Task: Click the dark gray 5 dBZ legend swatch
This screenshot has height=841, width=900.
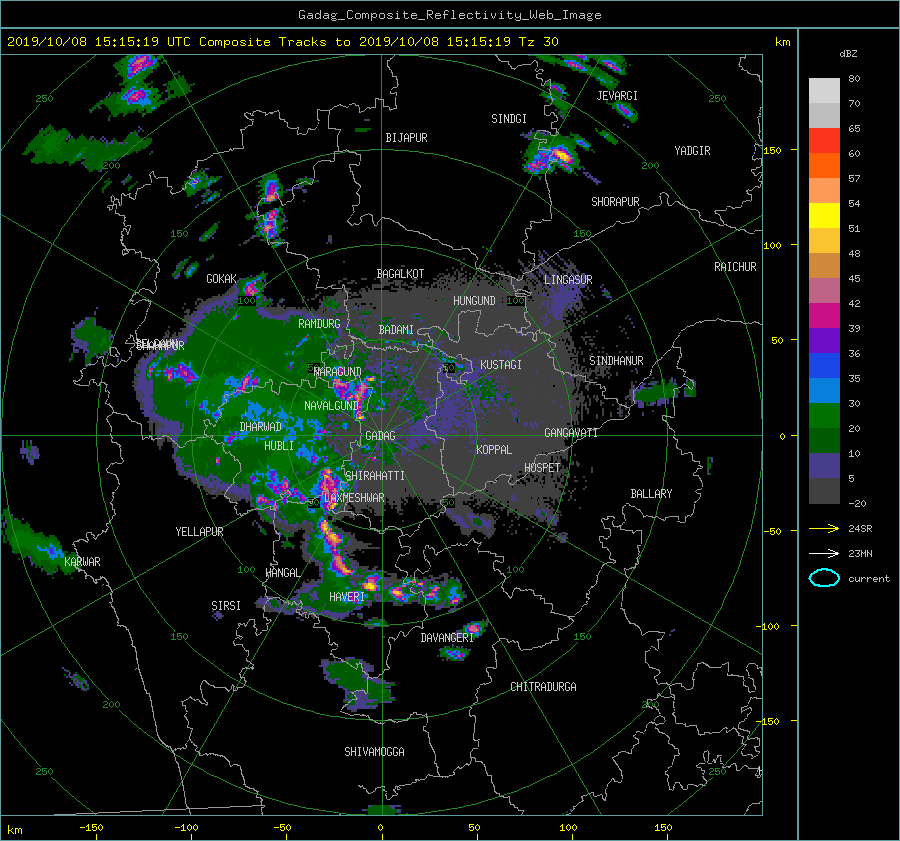Action: coord(824,490)
